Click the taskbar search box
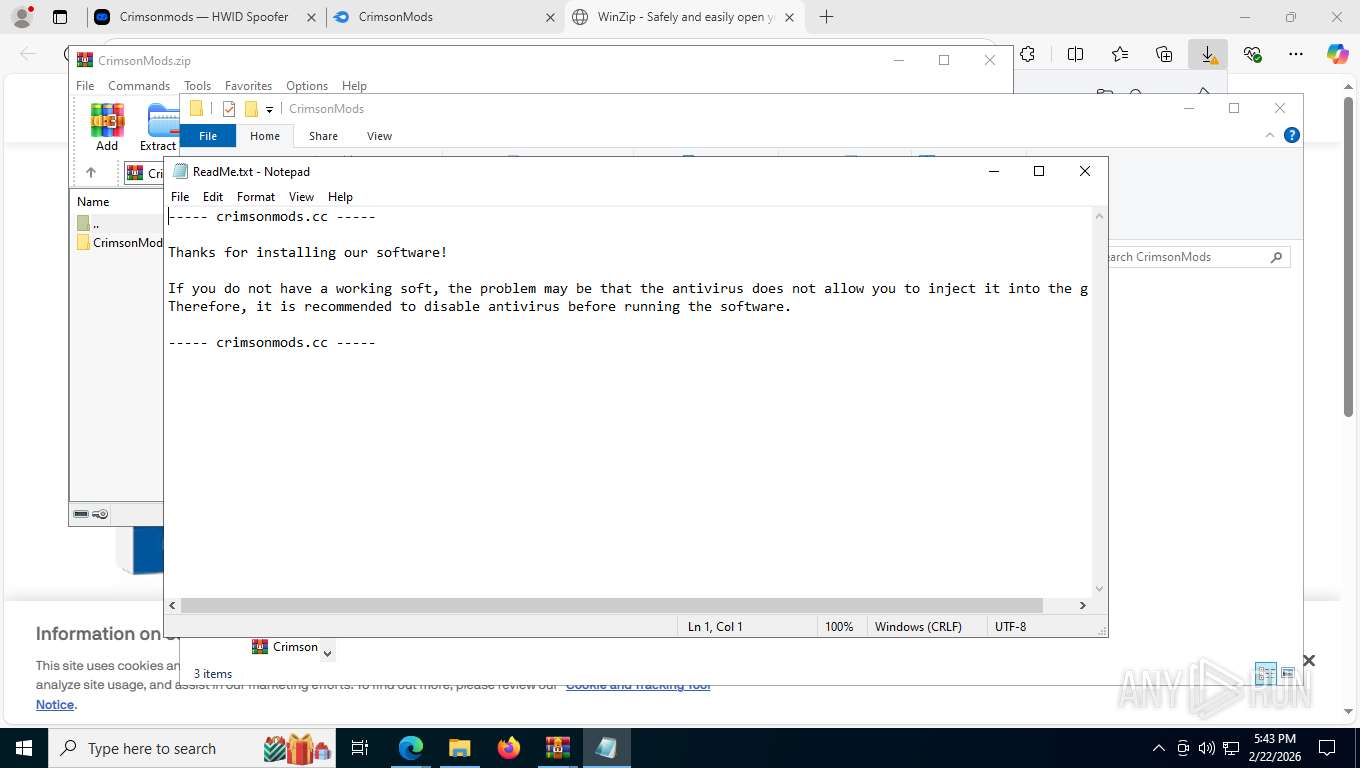Viewport: 1360px width, 768px height. click(x=190, y=748)
